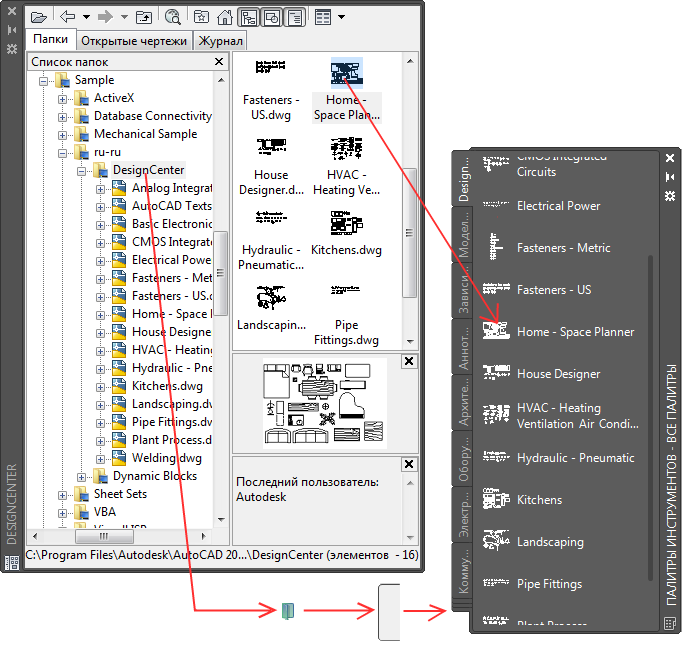The width and height of the screenshot is (682, 646).
Task: Close the Список папок pane
Action: coord(219,62)
